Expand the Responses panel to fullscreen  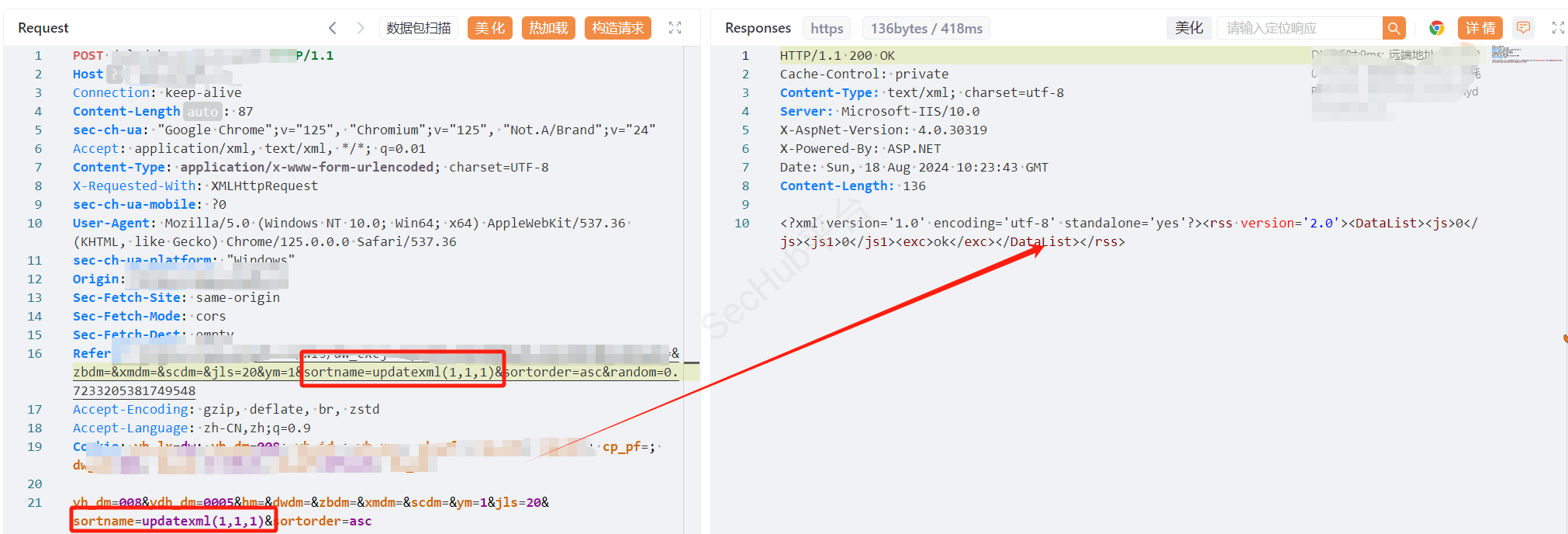[x=1558, y=28]
